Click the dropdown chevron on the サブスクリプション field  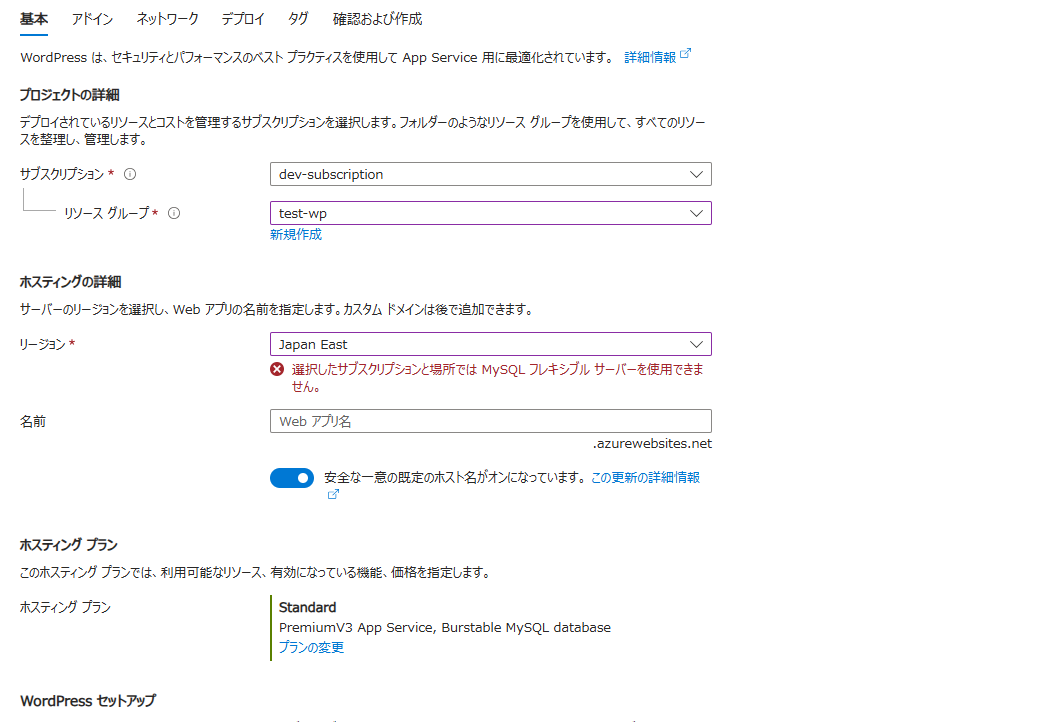point(697,173)
